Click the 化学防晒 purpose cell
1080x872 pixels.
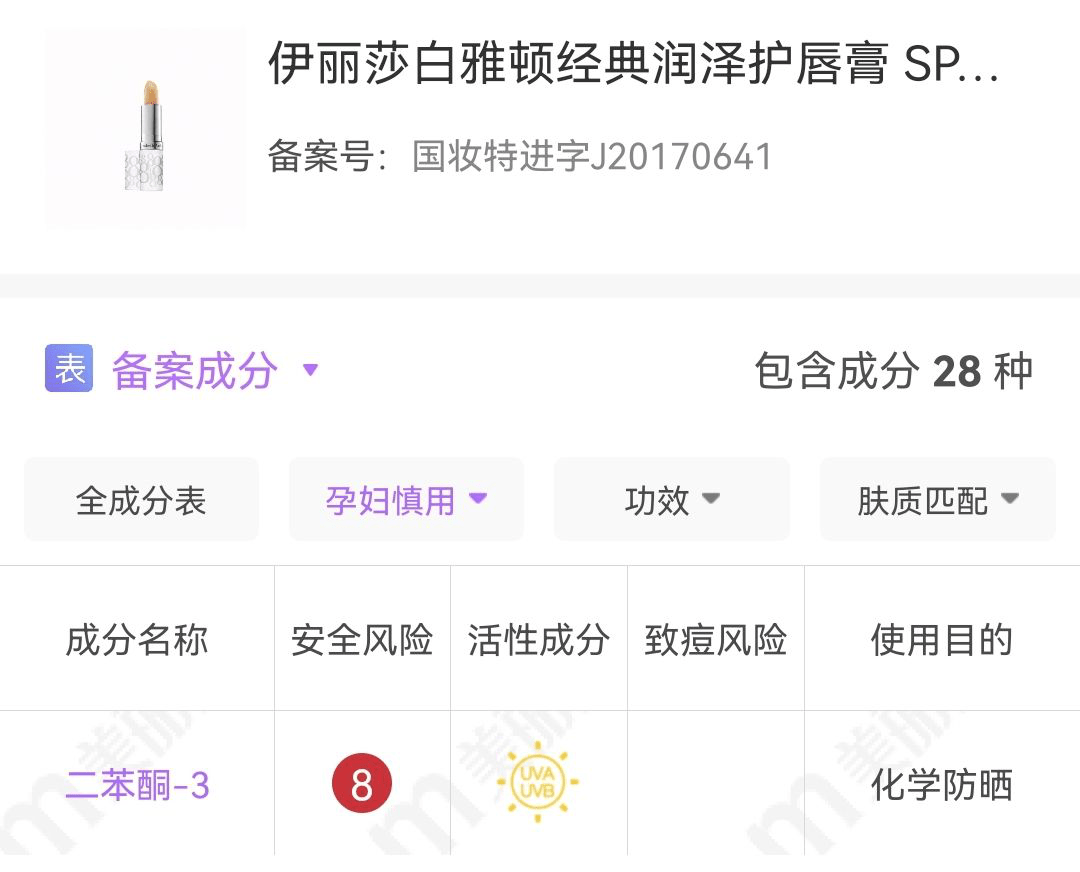pos(942,786)
